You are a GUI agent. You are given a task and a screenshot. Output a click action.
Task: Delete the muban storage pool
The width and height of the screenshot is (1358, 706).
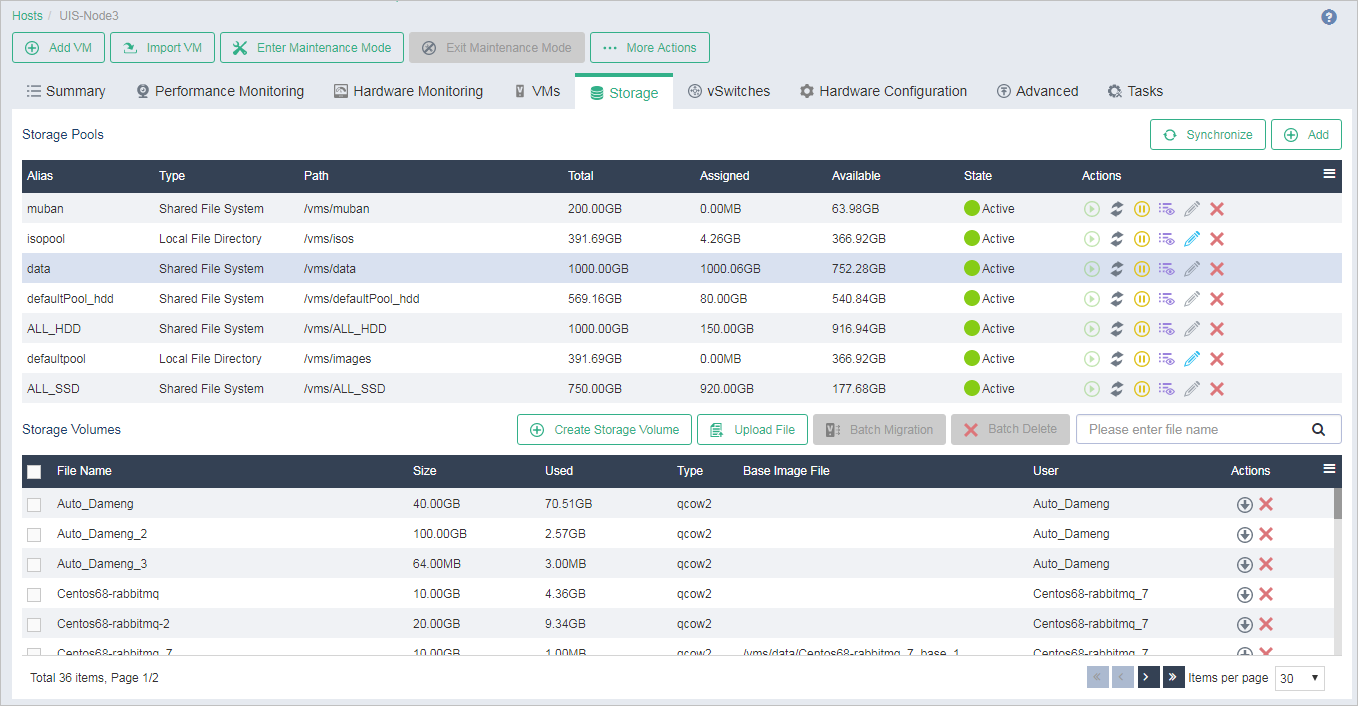(x=1217, y=209)
